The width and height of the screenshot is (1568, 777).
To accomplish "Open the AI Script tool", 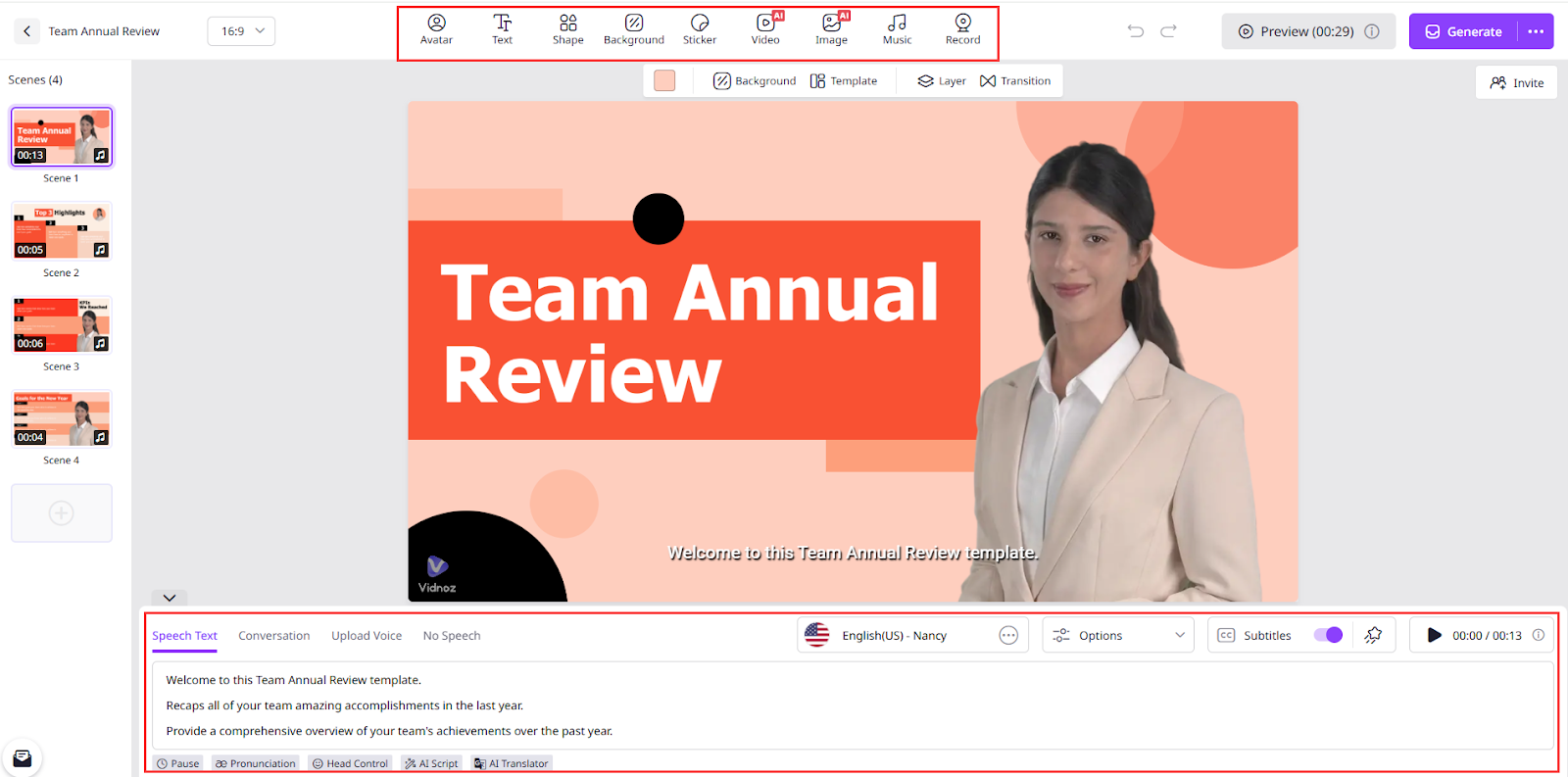I will [431, 763].
